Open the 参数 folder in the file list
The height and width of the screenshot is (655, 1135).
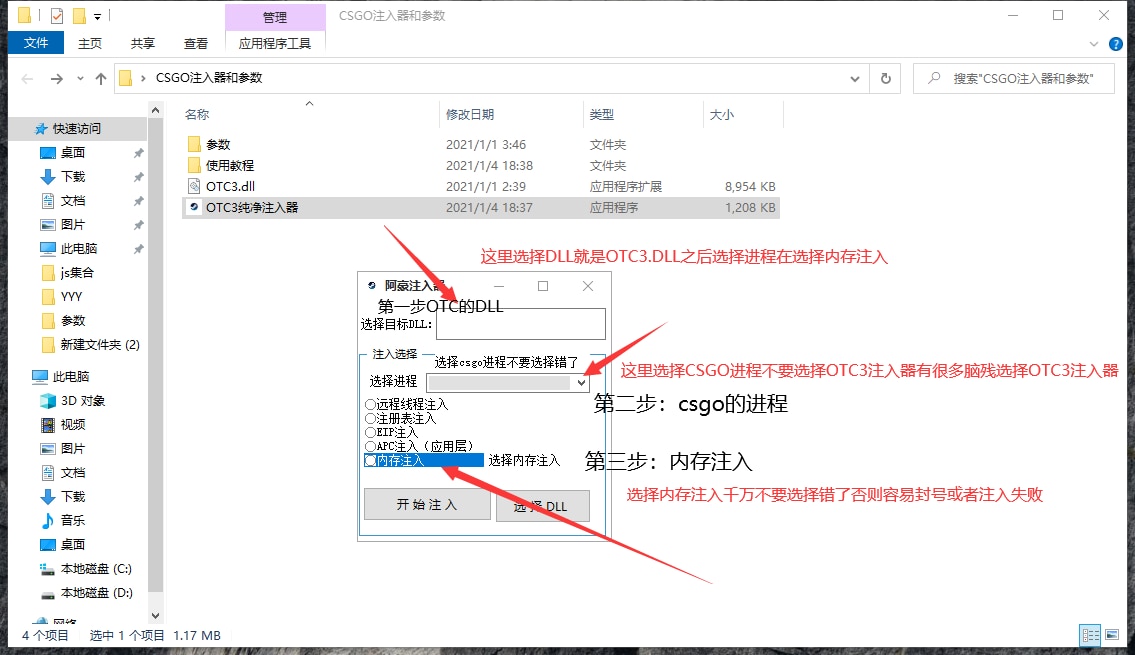(x=218, y=145)
